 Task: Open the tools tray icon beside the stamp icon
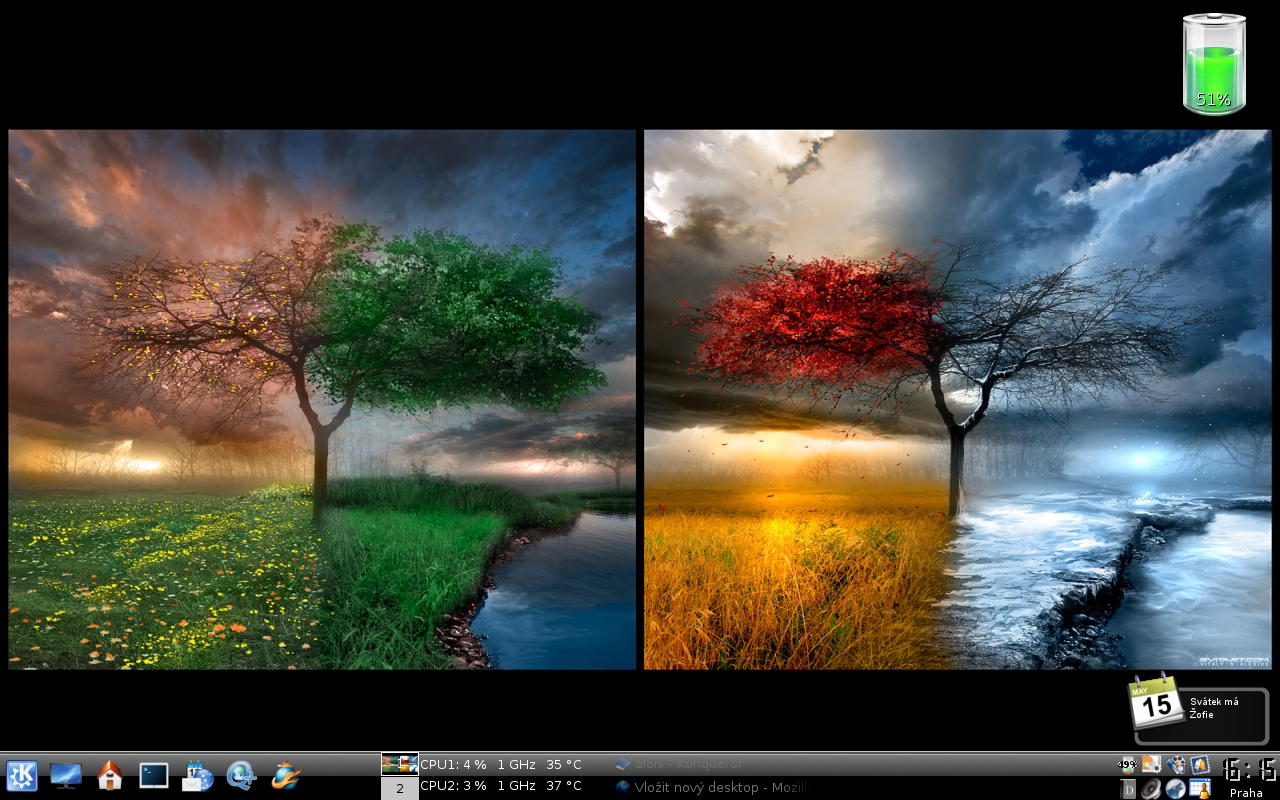tap(1176, 765)
